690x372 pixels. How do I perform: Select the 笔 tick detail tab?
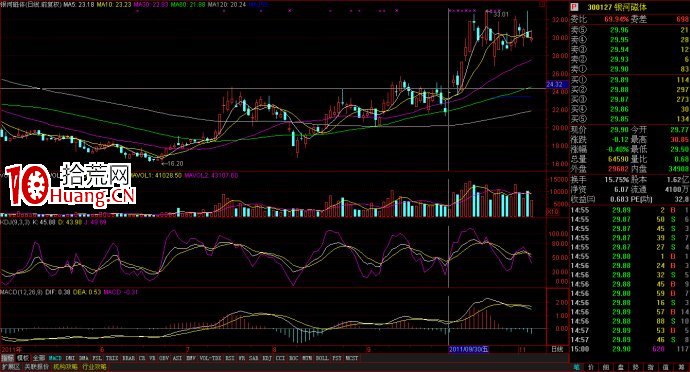577,367
